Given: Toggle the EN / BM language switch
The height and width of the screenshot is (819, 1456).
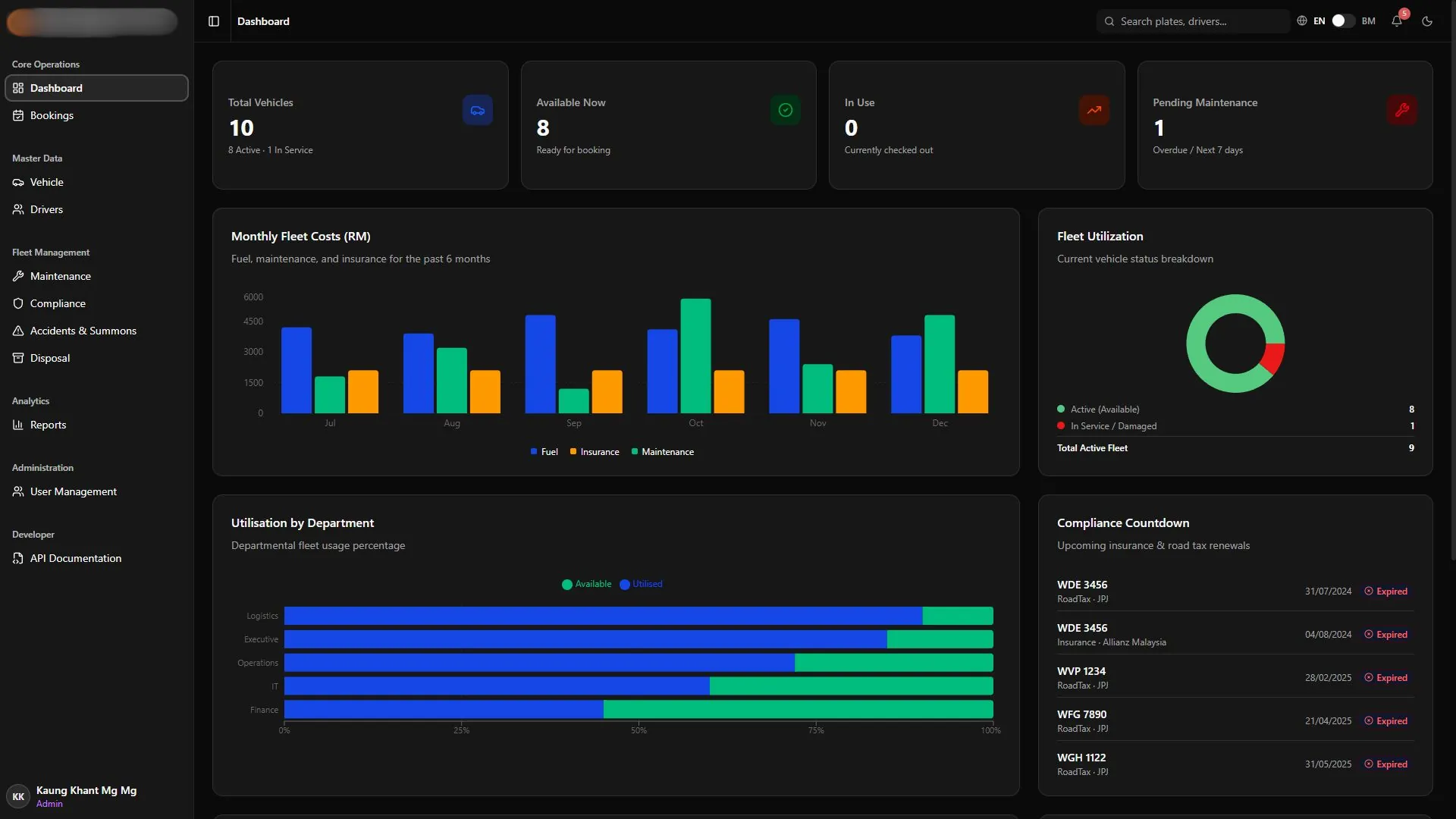Looking at the screenshot, I should coord(1343,21).
